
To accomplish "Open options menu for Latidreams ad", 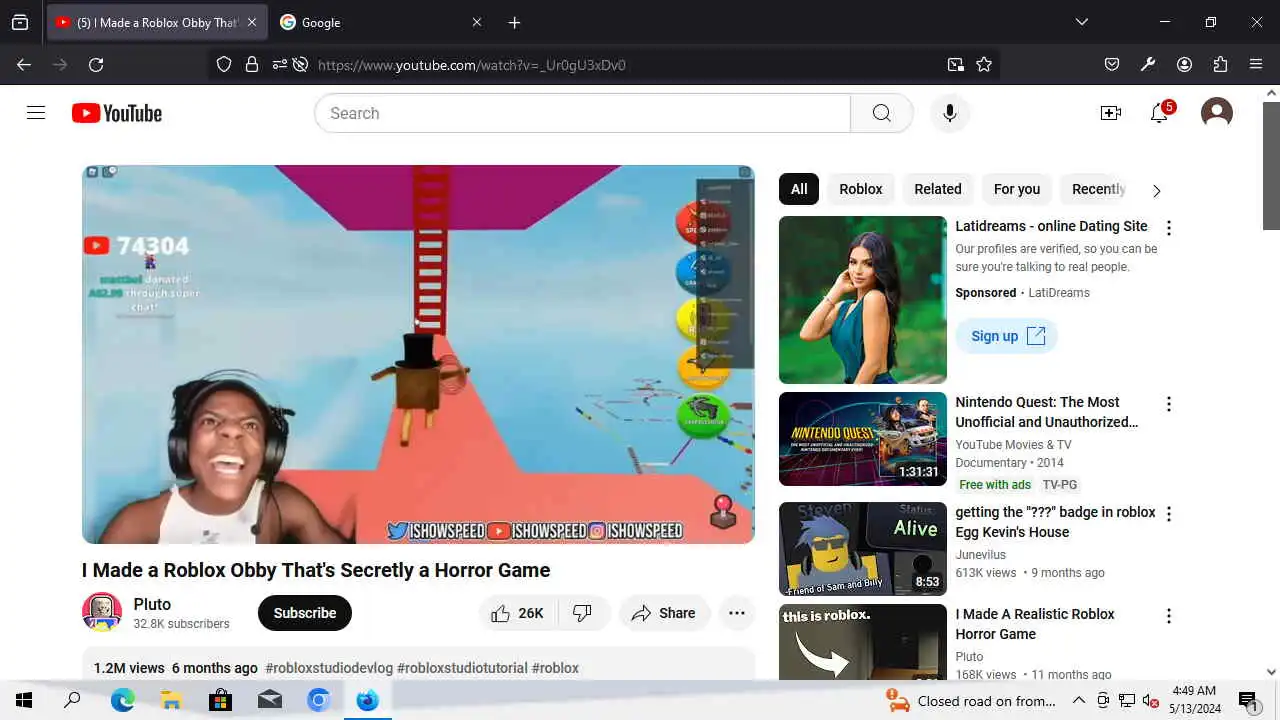I will [x=1168, y=228].
